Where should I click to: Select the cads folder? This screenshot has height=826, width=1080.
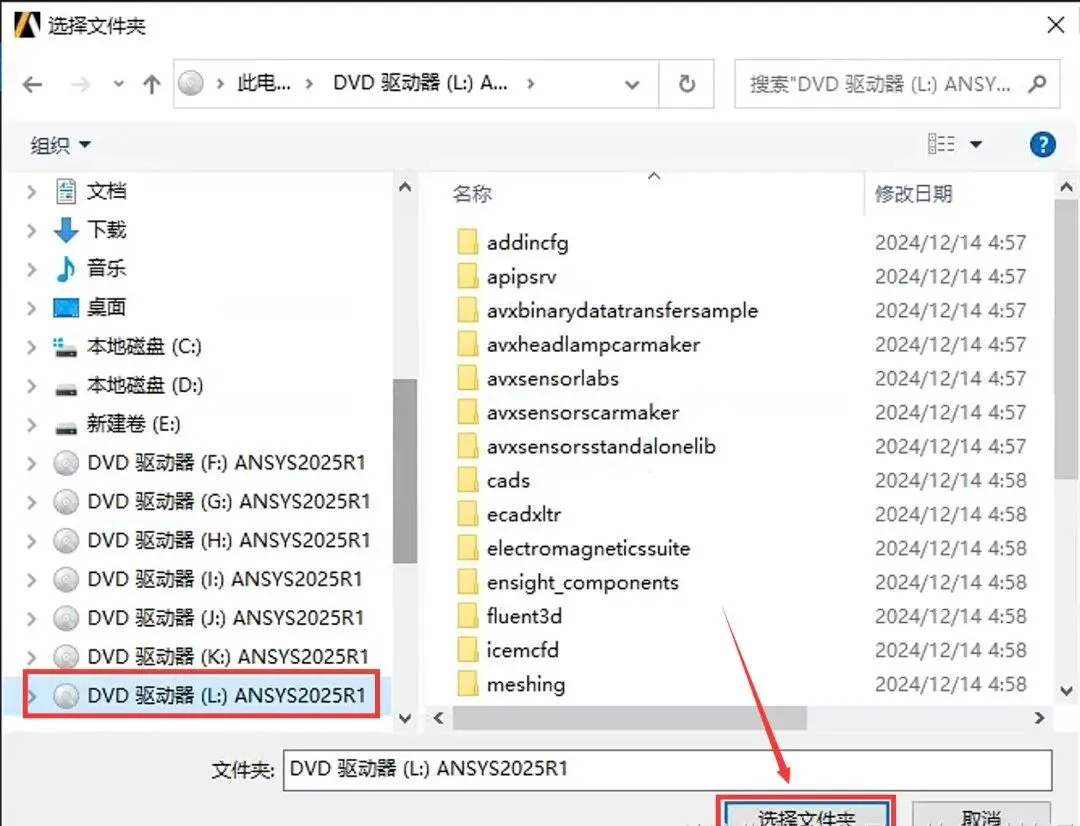click(508, 480)
